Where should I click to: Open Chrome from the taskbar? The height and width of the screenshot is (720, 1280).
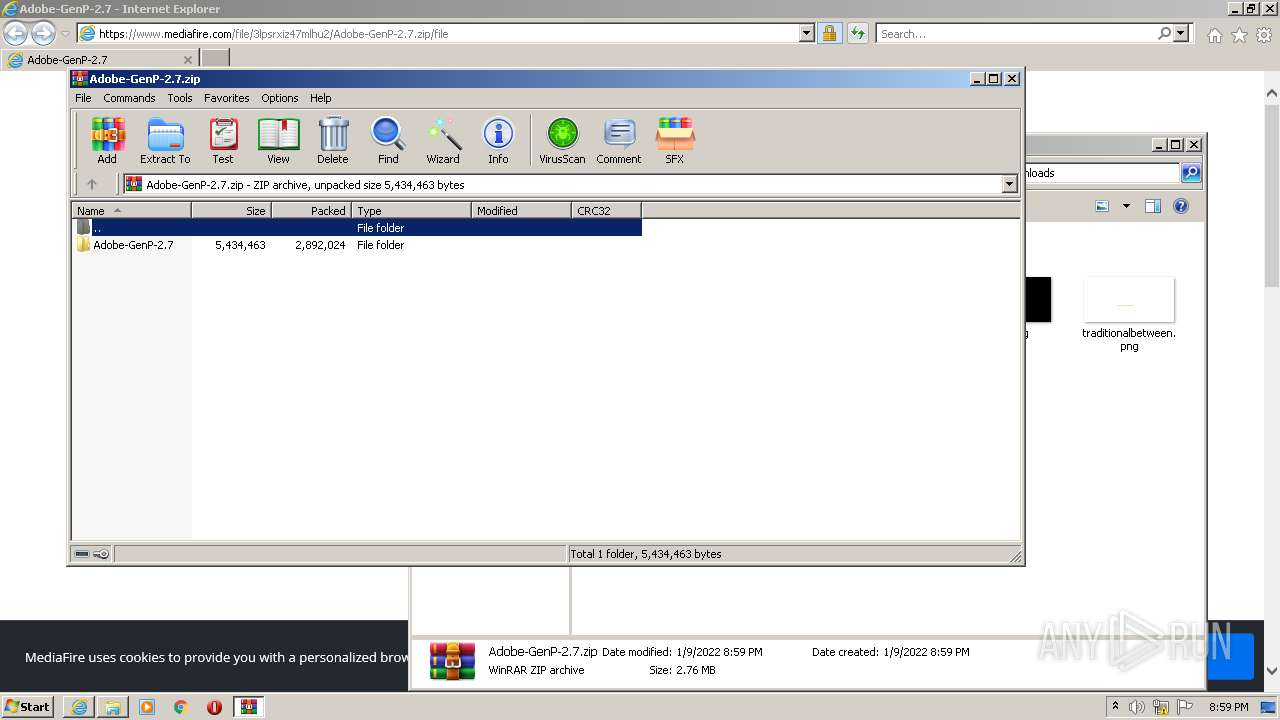181,707
